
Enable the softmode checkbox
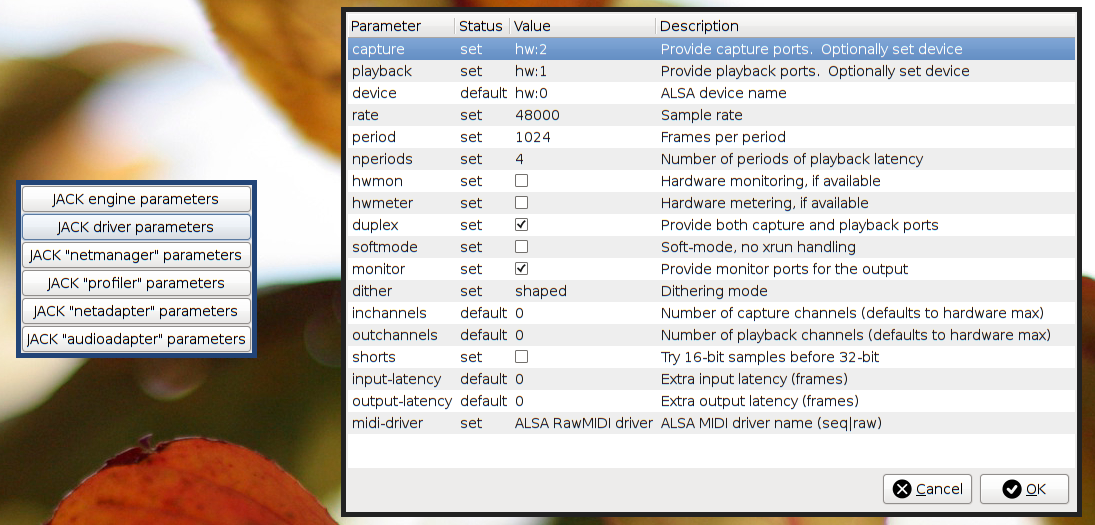[521, 246]
